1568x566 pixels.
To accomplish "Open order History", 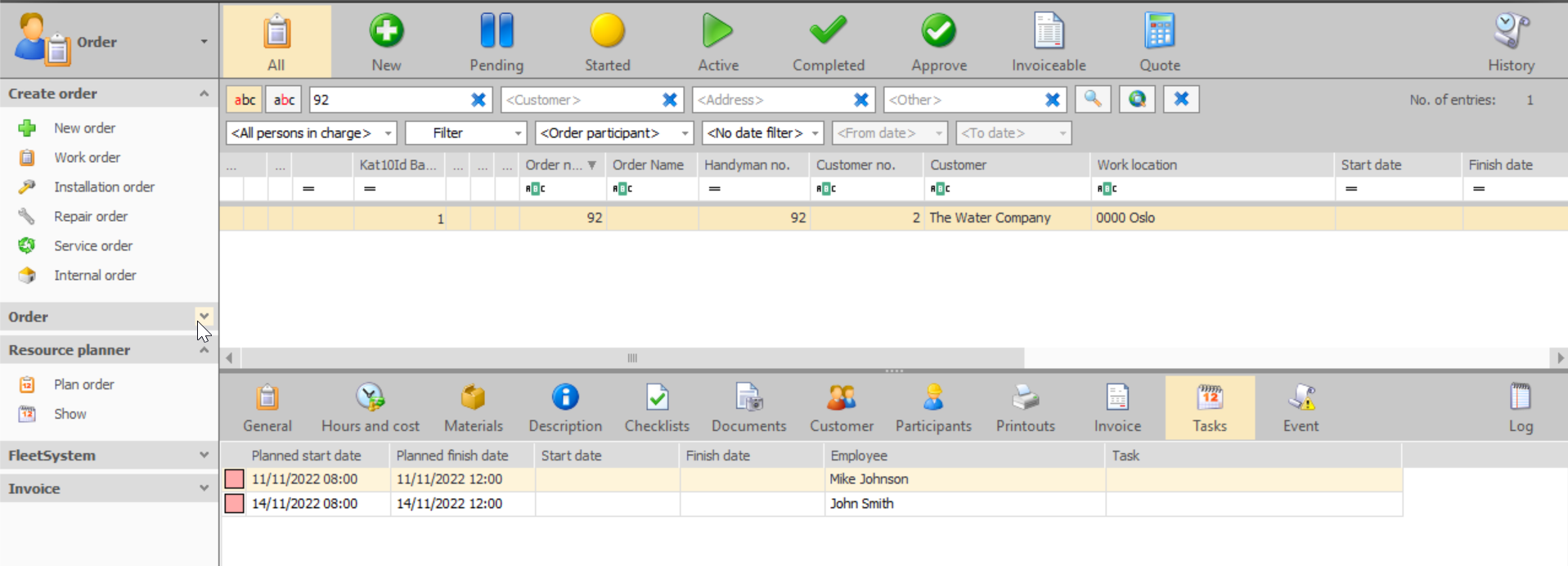I will click(x=1511, y=43).
